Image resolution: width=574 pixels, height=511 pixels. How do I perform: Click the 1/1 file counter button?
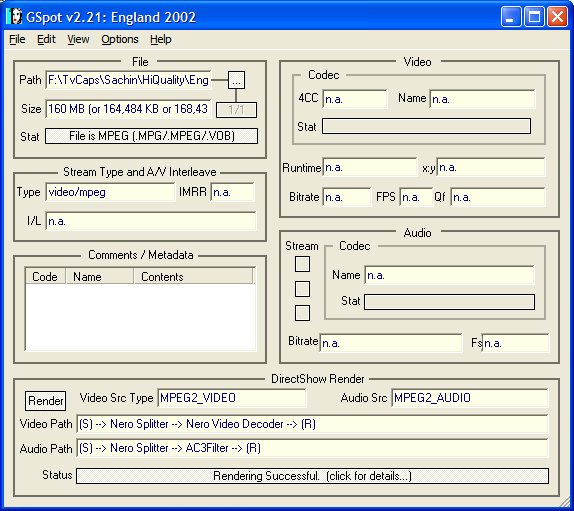point(236,110)
